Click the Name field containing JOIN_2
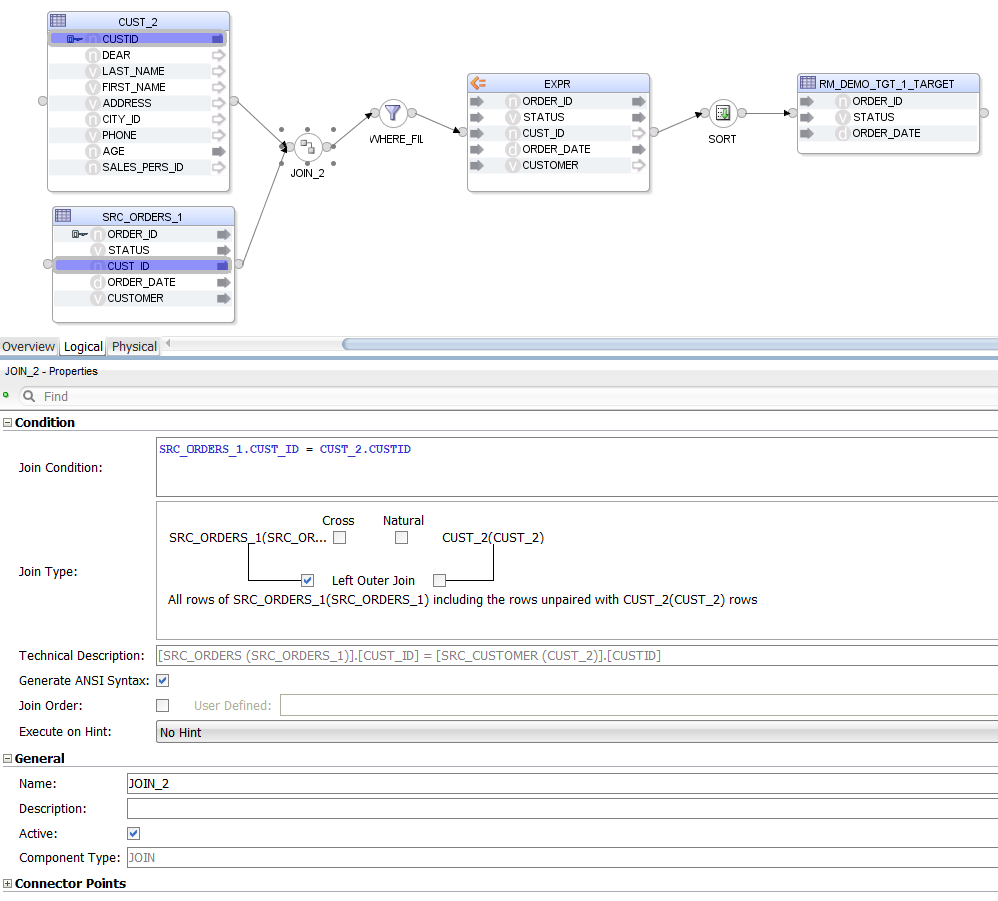Viewport: 998px width, 901px height. (563, 784)
